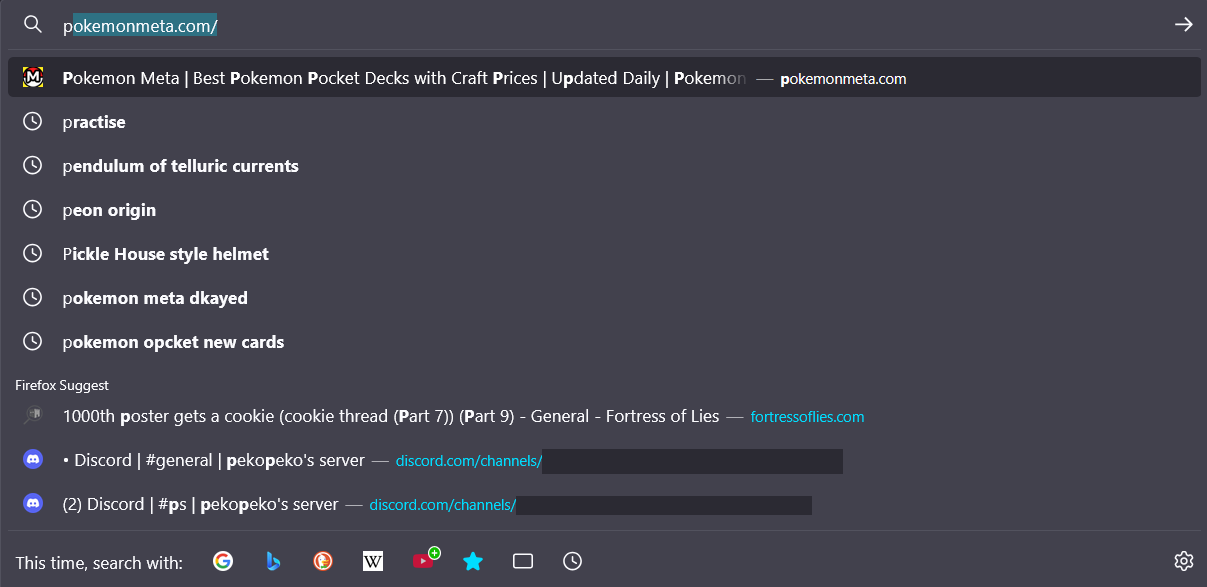Image resolution: width=1207 pixels, height=587 pixels.
Task: Select "pokemon meta dkayed" suggestion
Action: pos(604,298)
